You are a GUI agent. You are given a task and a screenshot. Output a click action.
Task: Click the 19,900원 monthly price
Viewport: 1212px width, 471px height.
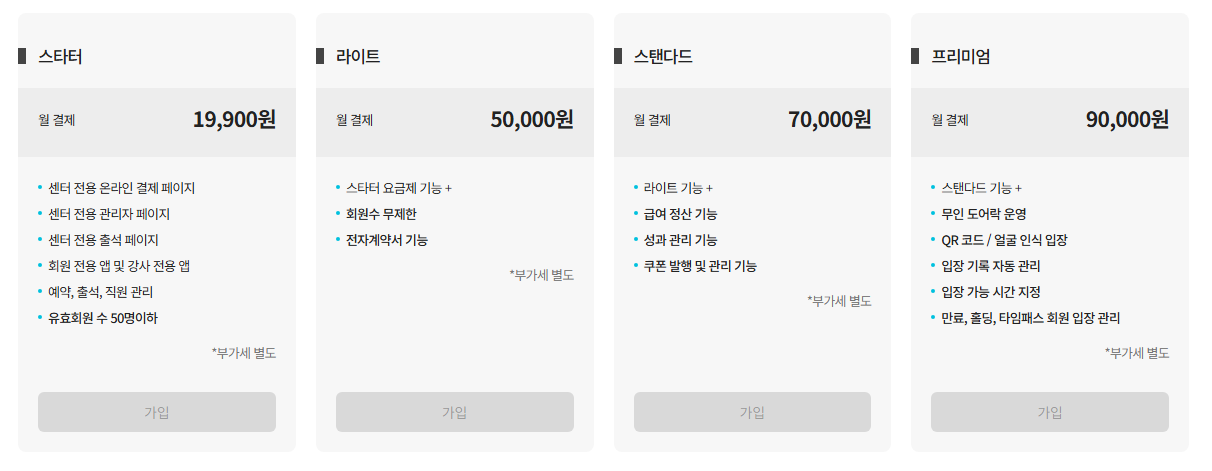pos(234,120)
